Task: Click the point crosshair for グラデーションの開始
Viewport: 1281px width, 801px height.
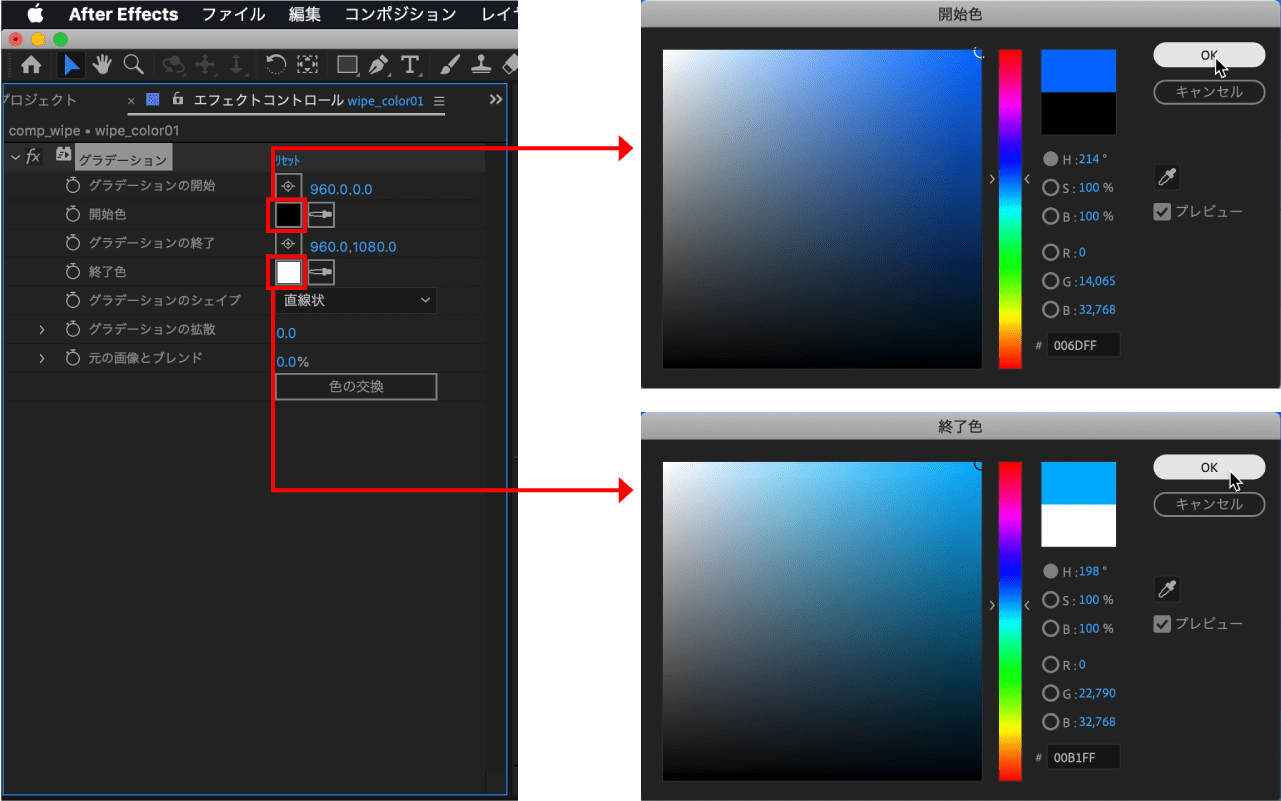Action: 288,187
